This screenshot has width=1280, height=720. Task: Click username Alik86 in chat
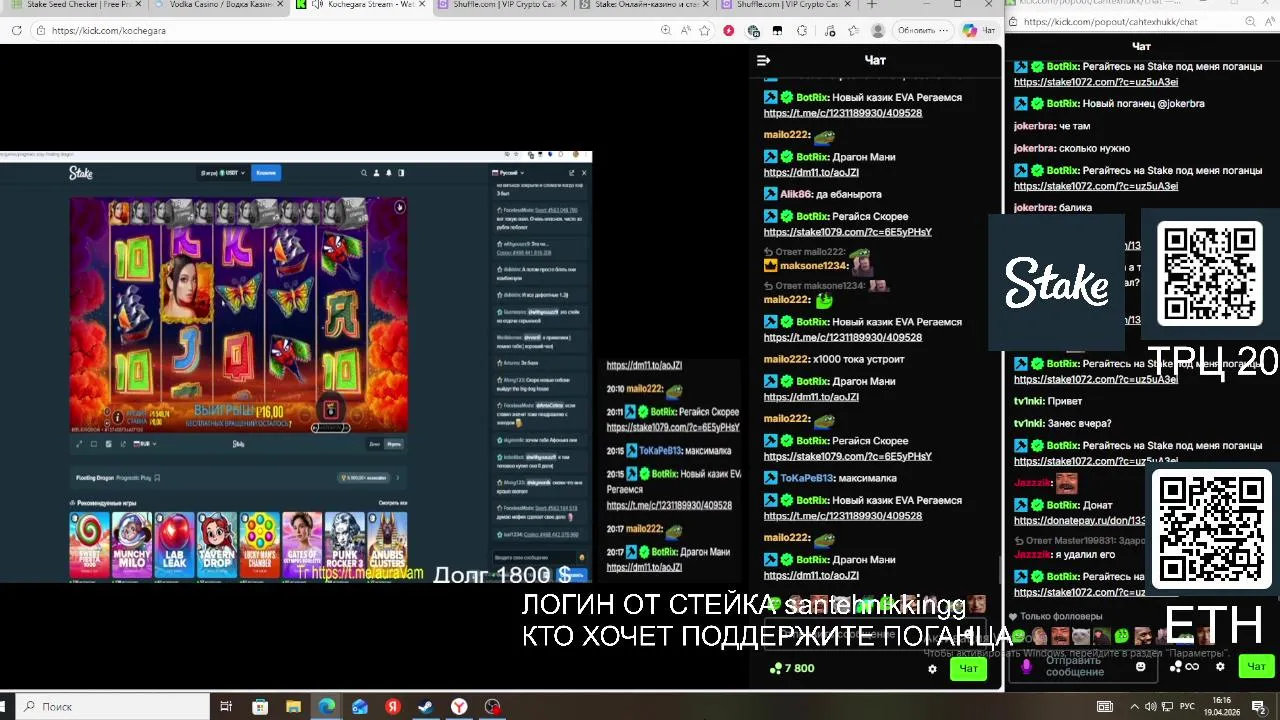[x=797, y=194]
